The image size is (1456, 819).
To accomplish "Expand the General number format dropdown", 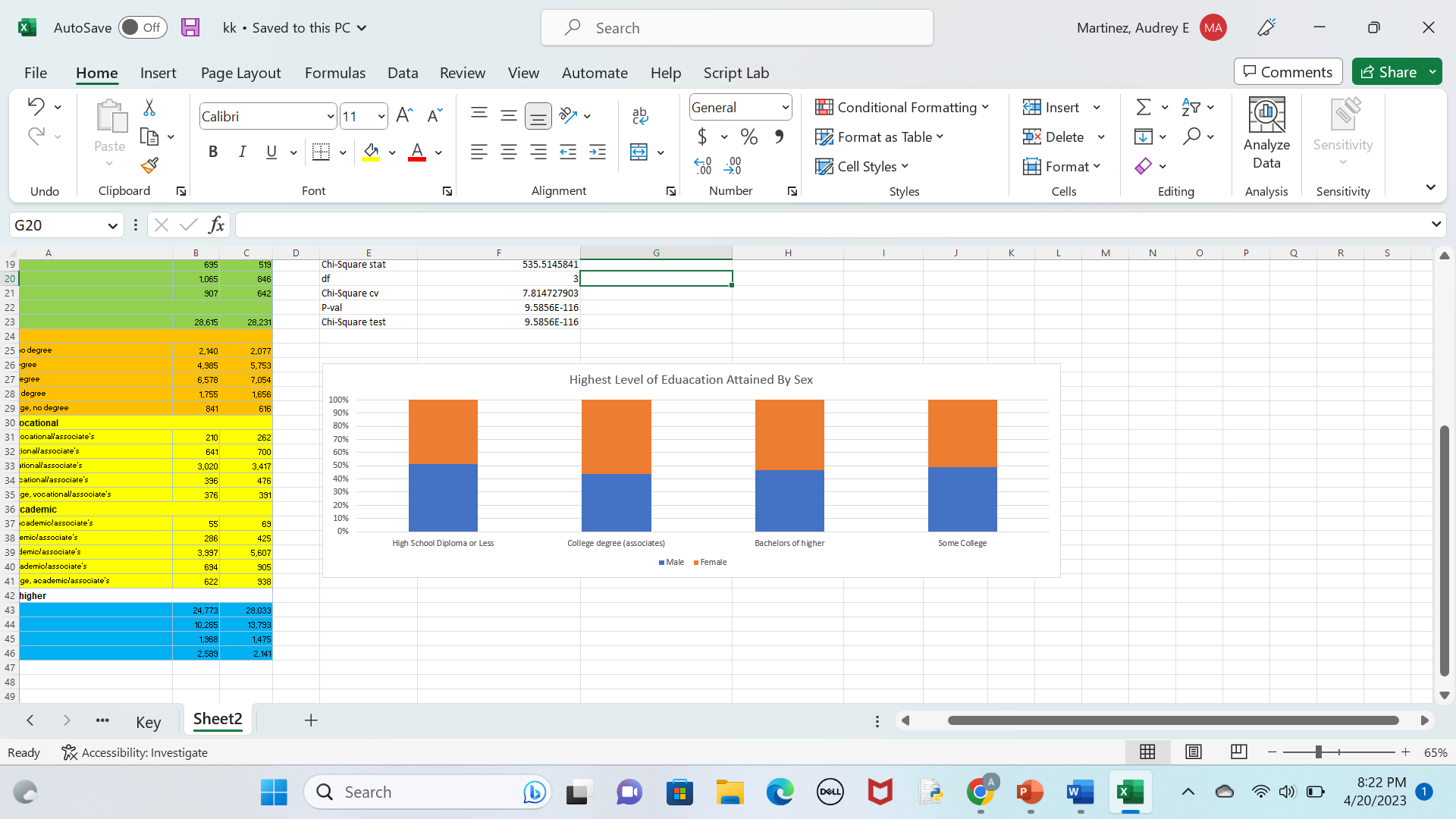I will click(x=785, y=108).
